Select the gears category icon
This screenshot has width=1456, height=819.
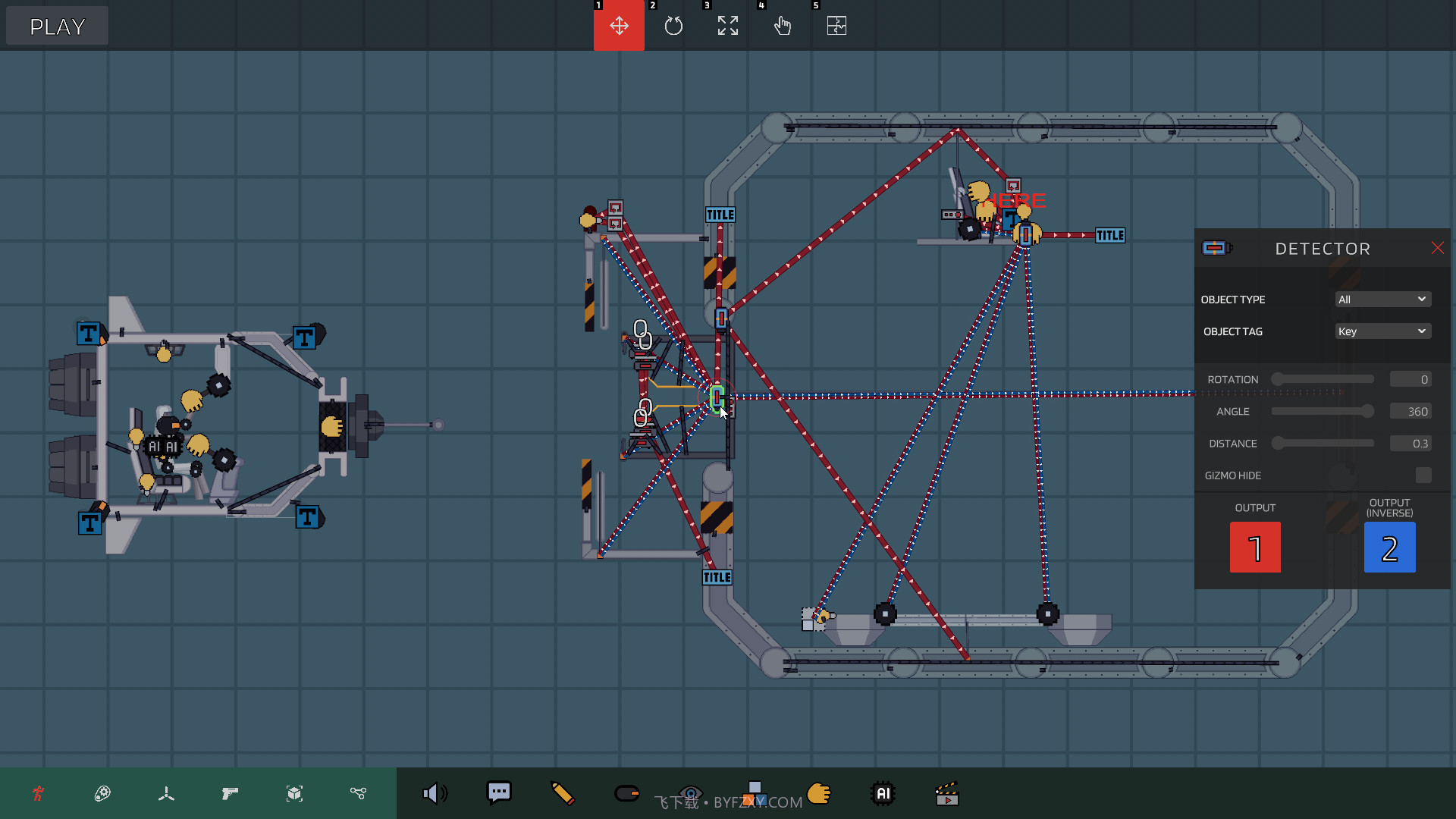(102, 793)
